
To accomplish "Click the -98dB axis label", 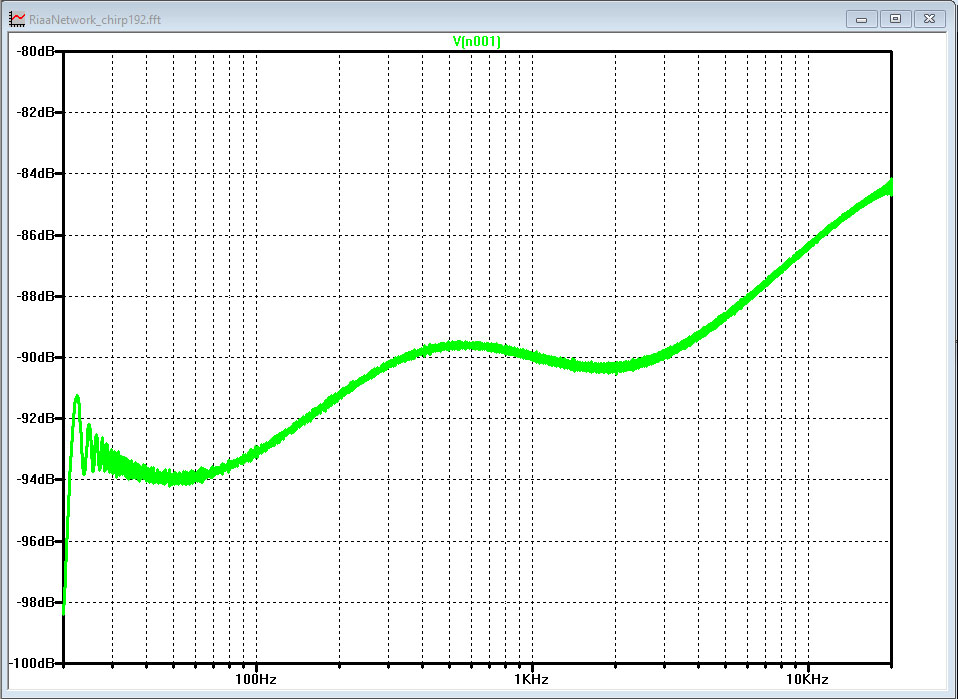I will tap(35, 602).
